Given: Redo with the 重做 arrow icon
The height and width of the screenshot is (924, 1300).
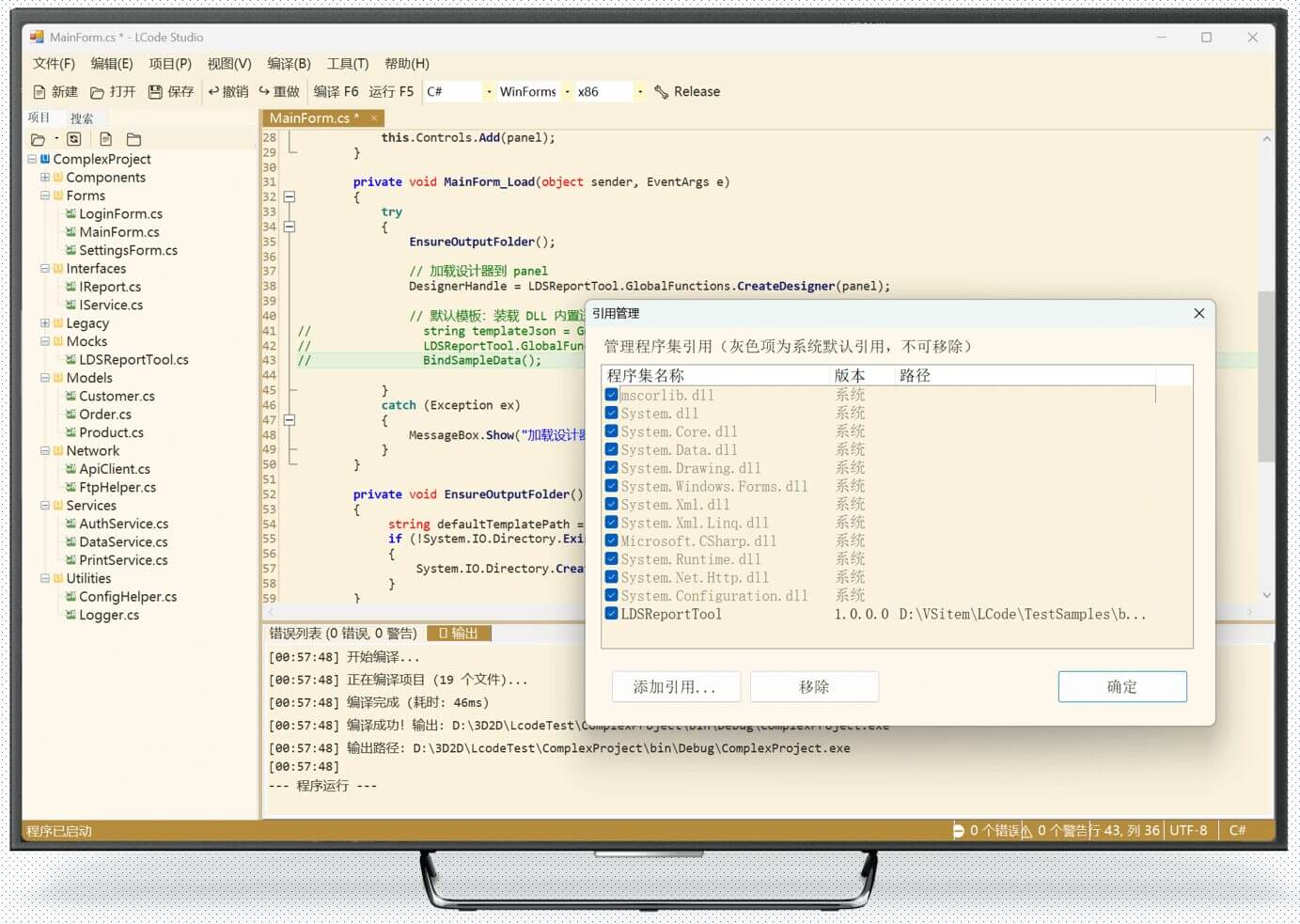Looking at the screenshot, I should (x=264, y=91).
